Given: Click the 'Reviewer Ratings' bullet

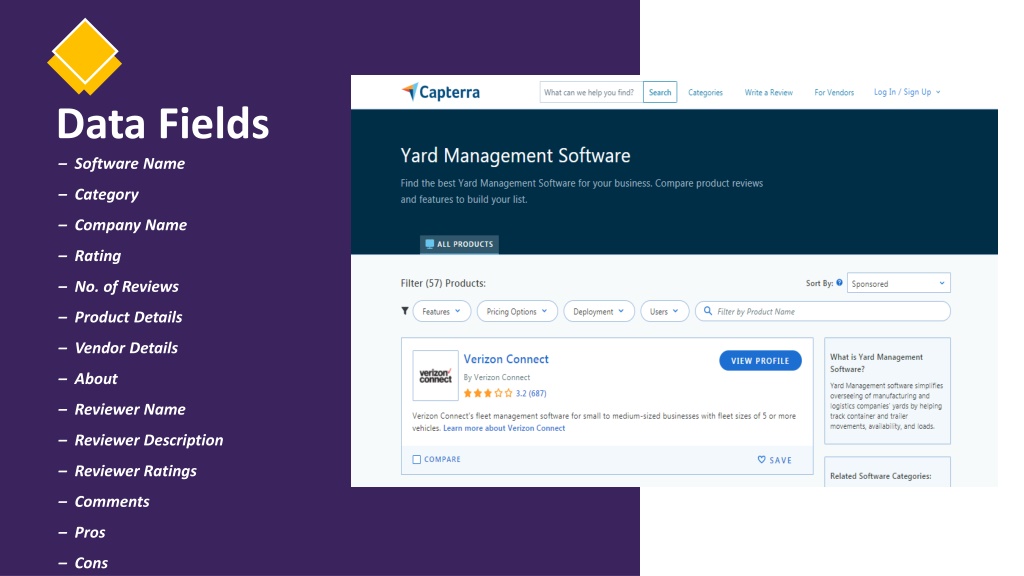Looking at the screenshot, I should pos(136,471).
